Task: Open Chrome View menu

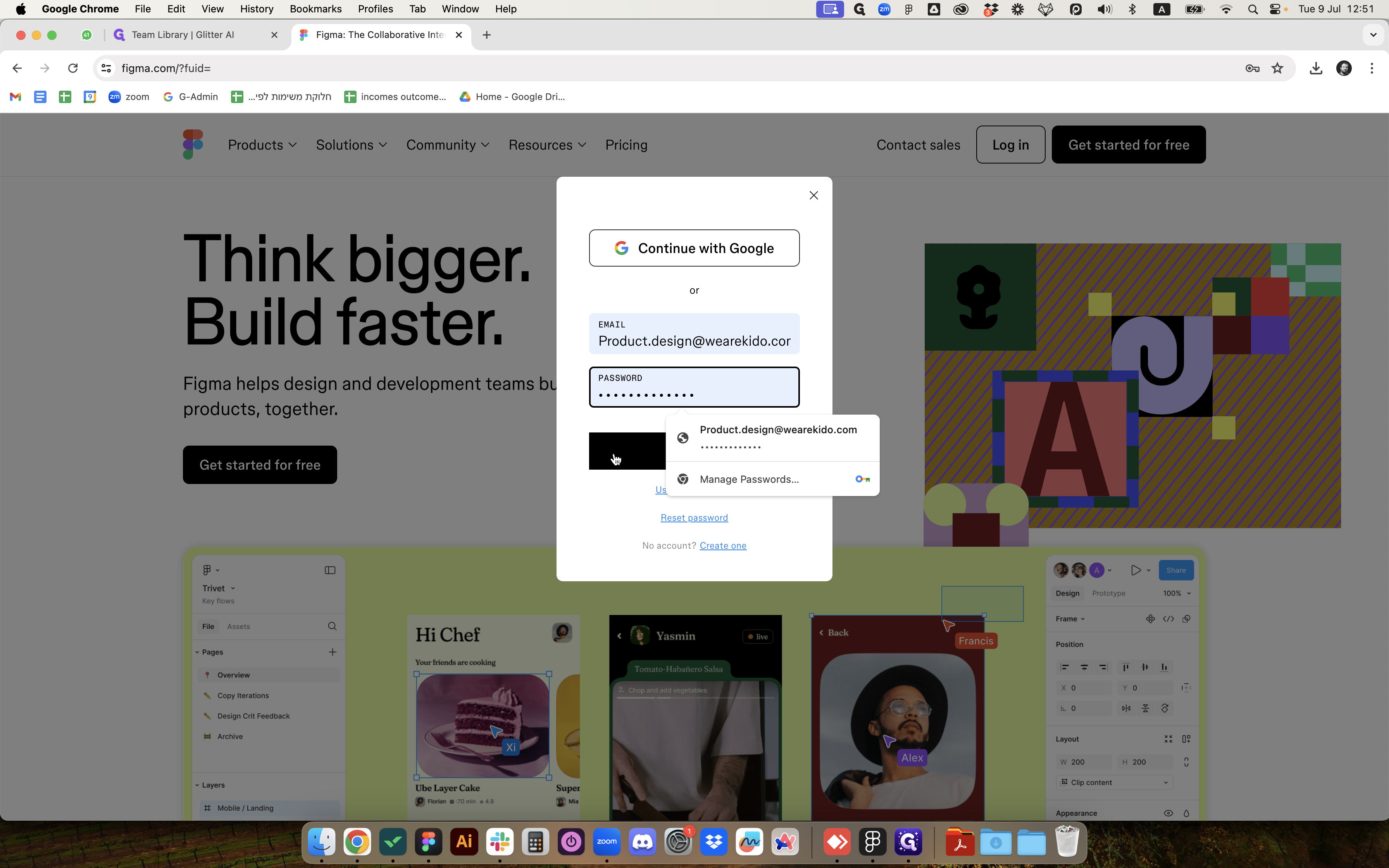Action: click(x=212, y=9)
